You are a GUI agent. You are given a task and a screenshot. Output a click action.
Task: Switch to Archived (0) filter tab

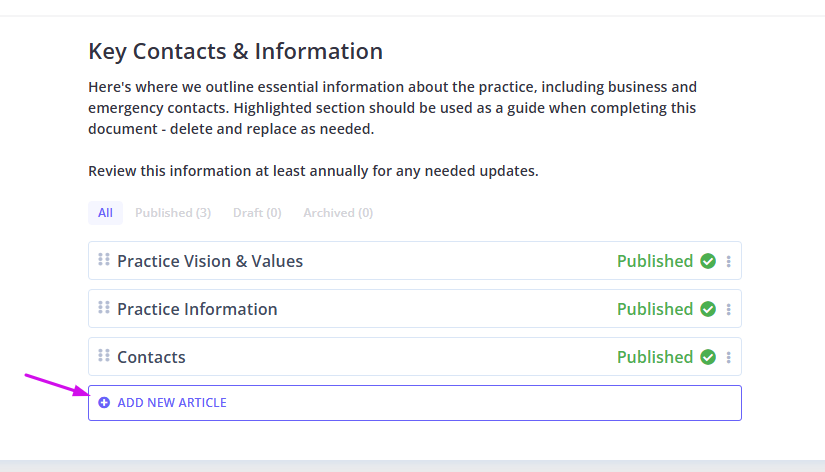click(x=338, y=213)
